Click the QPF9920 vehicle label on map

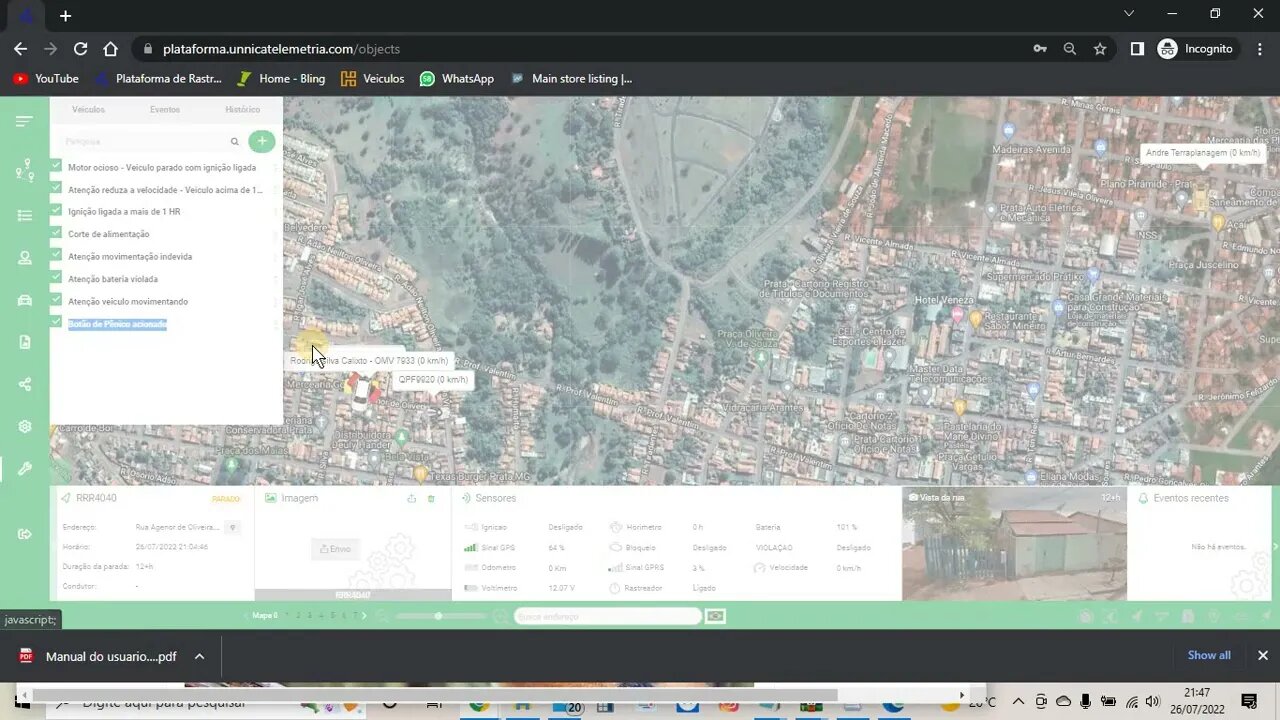pyautogui.click(x=433, y=380)
